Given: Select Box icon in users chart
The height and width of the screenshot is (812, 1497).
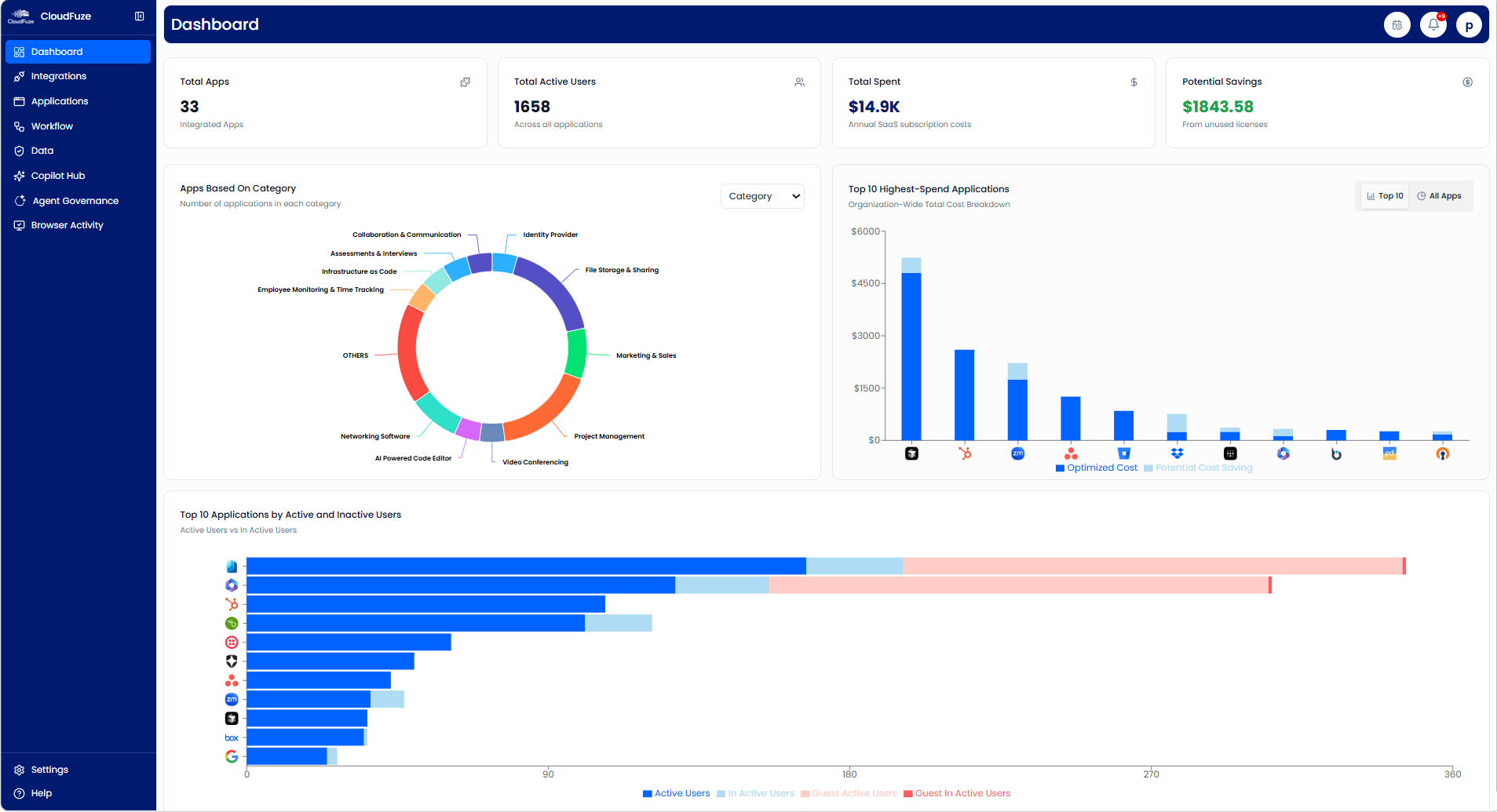Looking at the screenshot, I should click(232, 737).
